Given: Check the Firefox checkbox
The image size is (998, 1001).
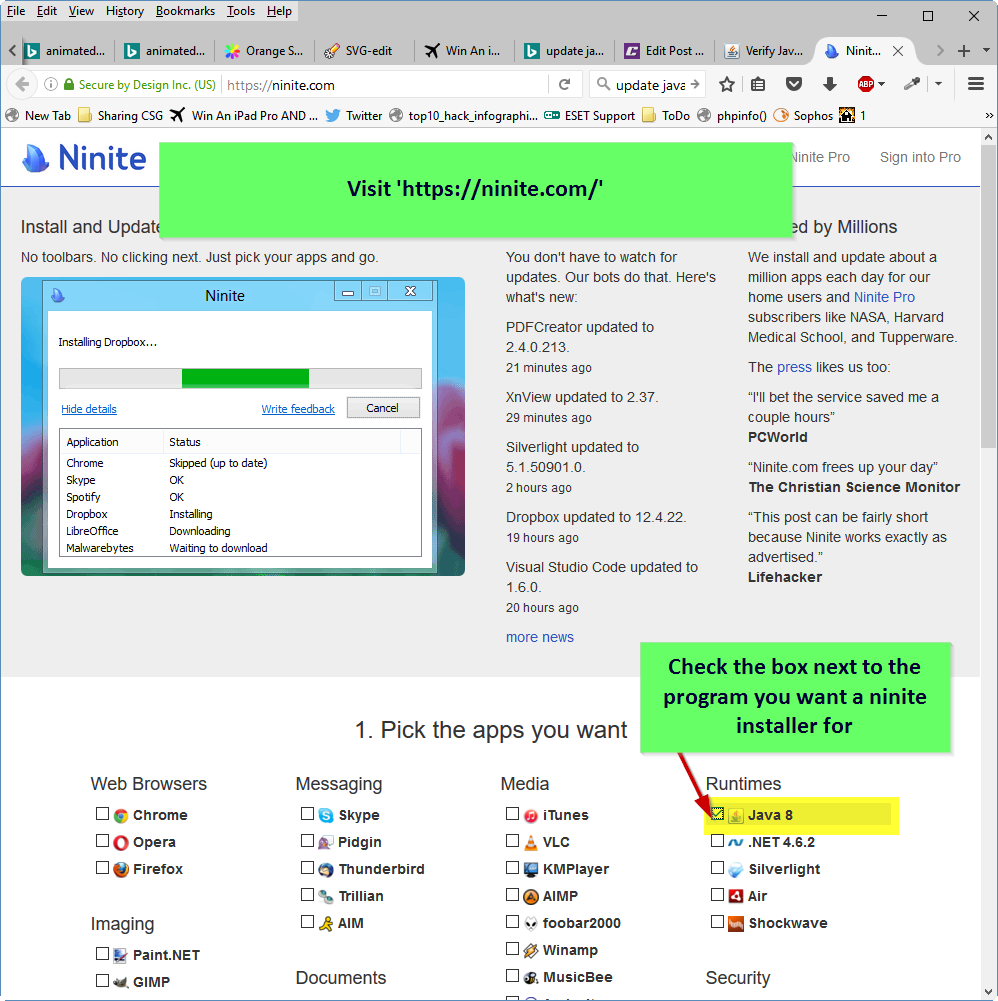Looking at the screenshot, I should click(102, 867).
